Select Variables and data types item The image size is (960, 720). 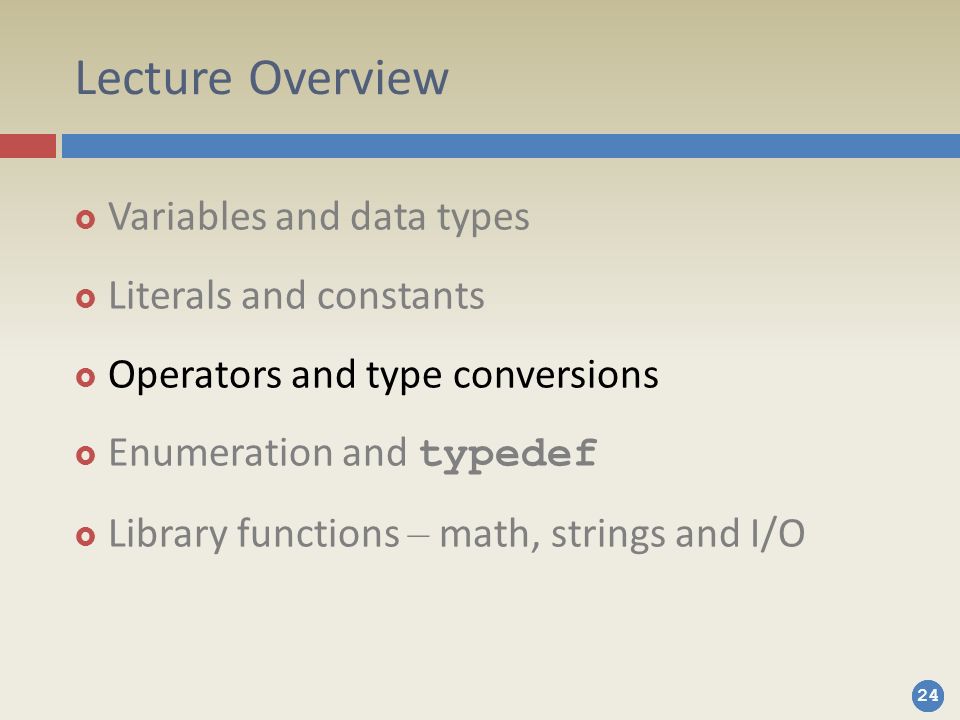(318, 217)
